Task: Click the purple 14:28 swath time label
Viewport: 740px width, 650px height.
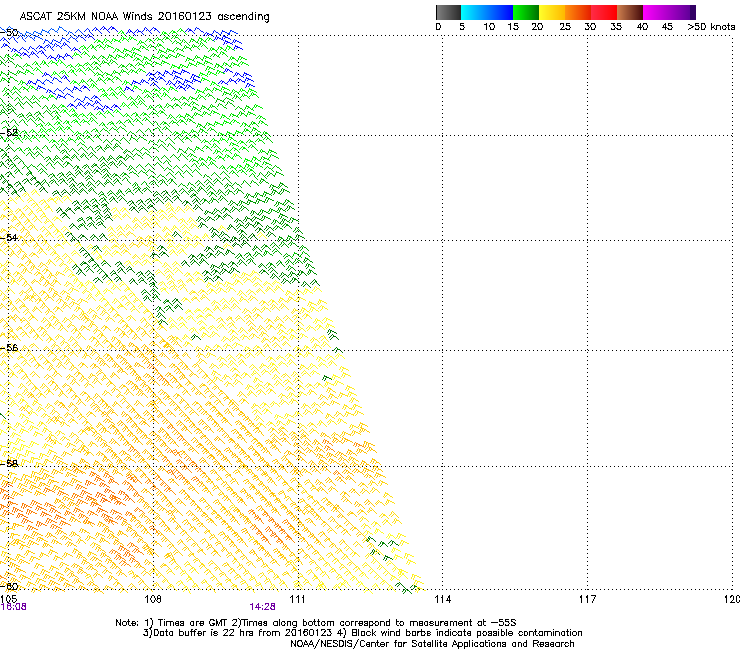Action: tap(262, 607)
